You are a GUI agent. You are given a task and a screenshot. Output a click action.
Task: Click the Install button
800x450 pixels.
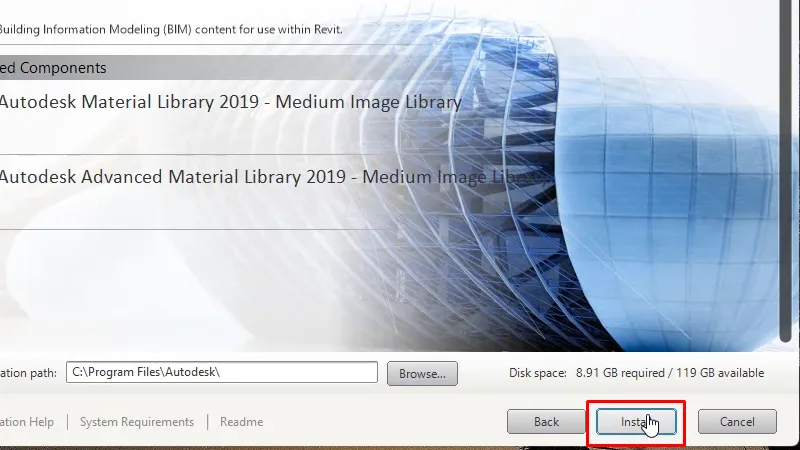coord(636,421)
